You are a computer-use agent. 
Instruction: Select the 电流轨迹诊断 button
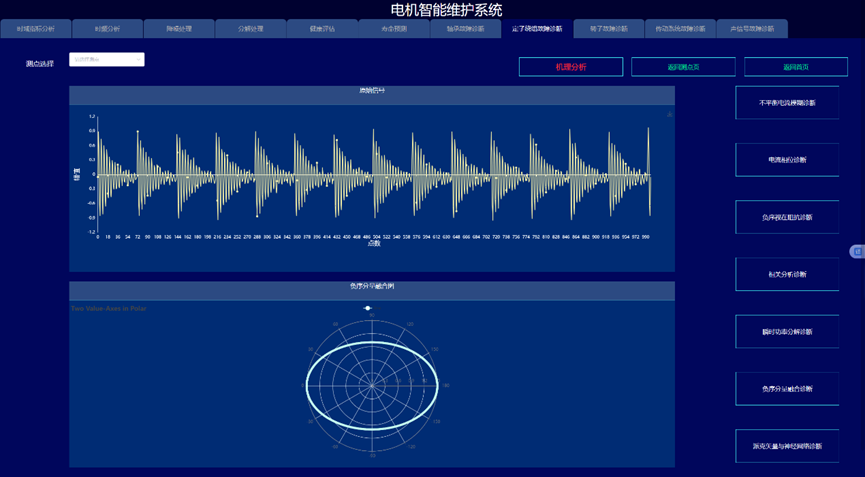[787, 160]
